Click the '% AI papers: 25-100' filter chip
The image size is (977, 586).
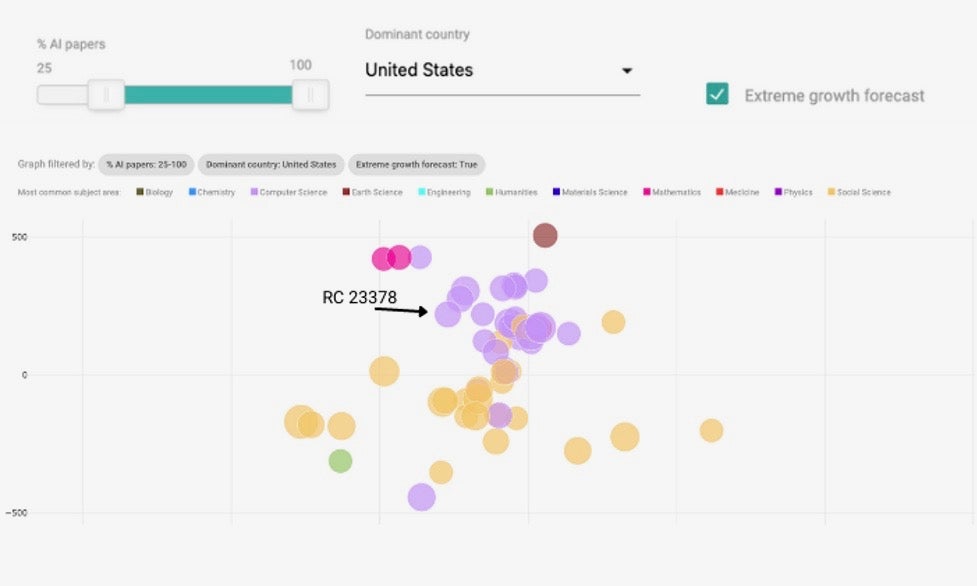tap(146, 164)
